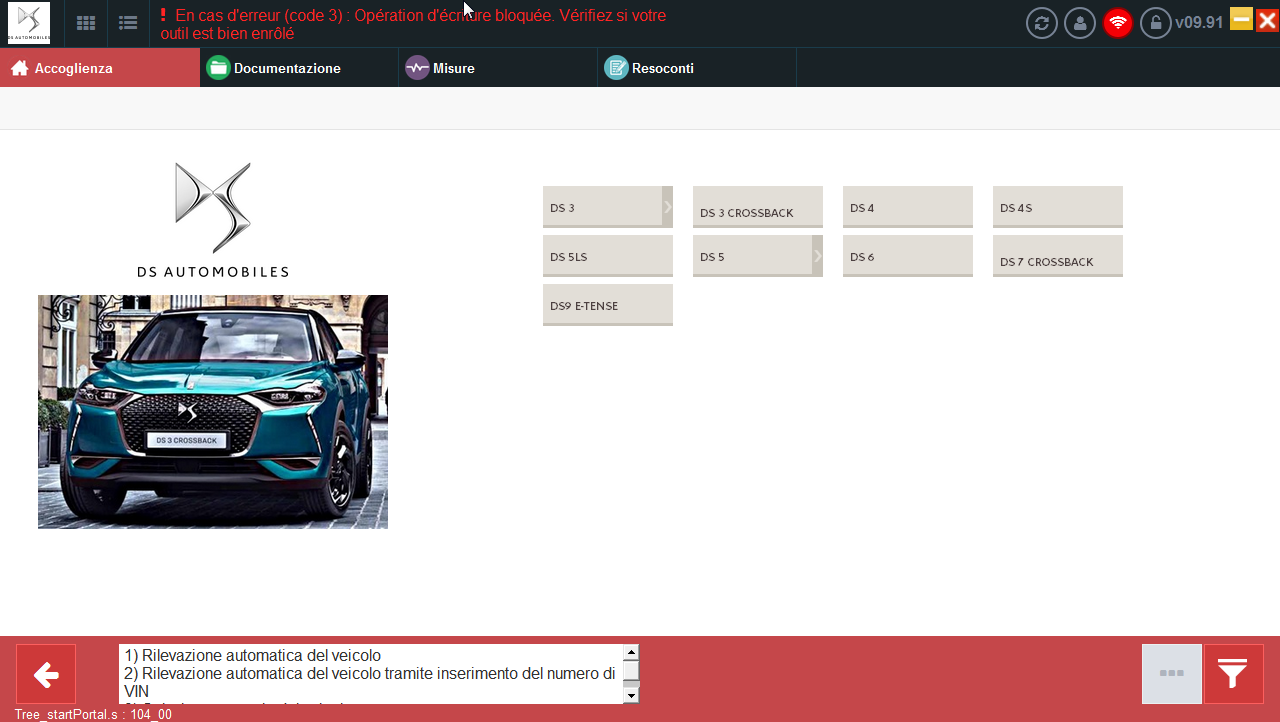The image size is (1280, 722).
Task: Click the help text scrollbar down arrow
Action: (631, 696)
